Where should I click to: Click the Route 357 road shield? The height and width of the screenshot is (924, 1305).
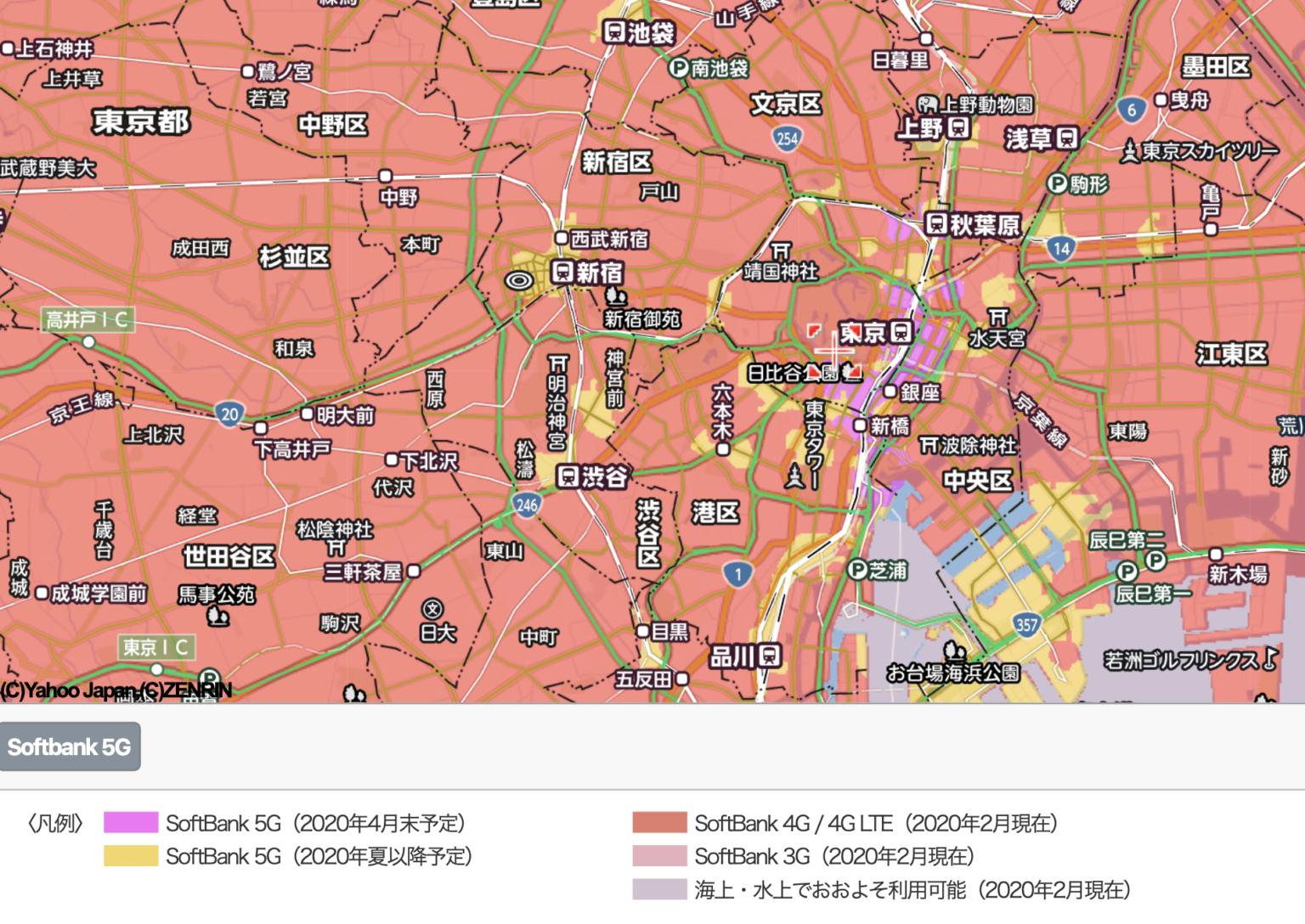1025,623
